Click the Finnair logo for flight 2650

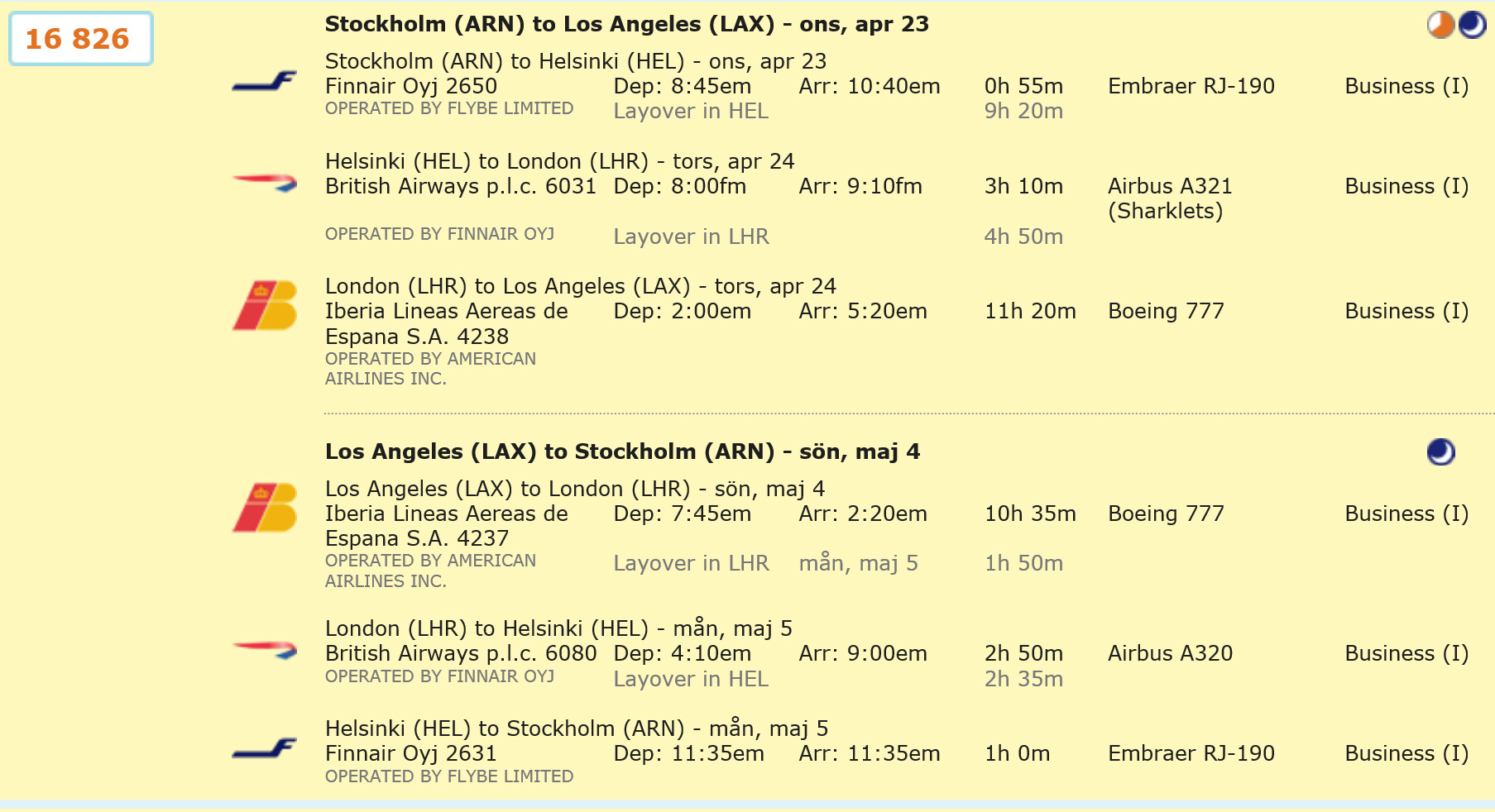tap(265, 82)
